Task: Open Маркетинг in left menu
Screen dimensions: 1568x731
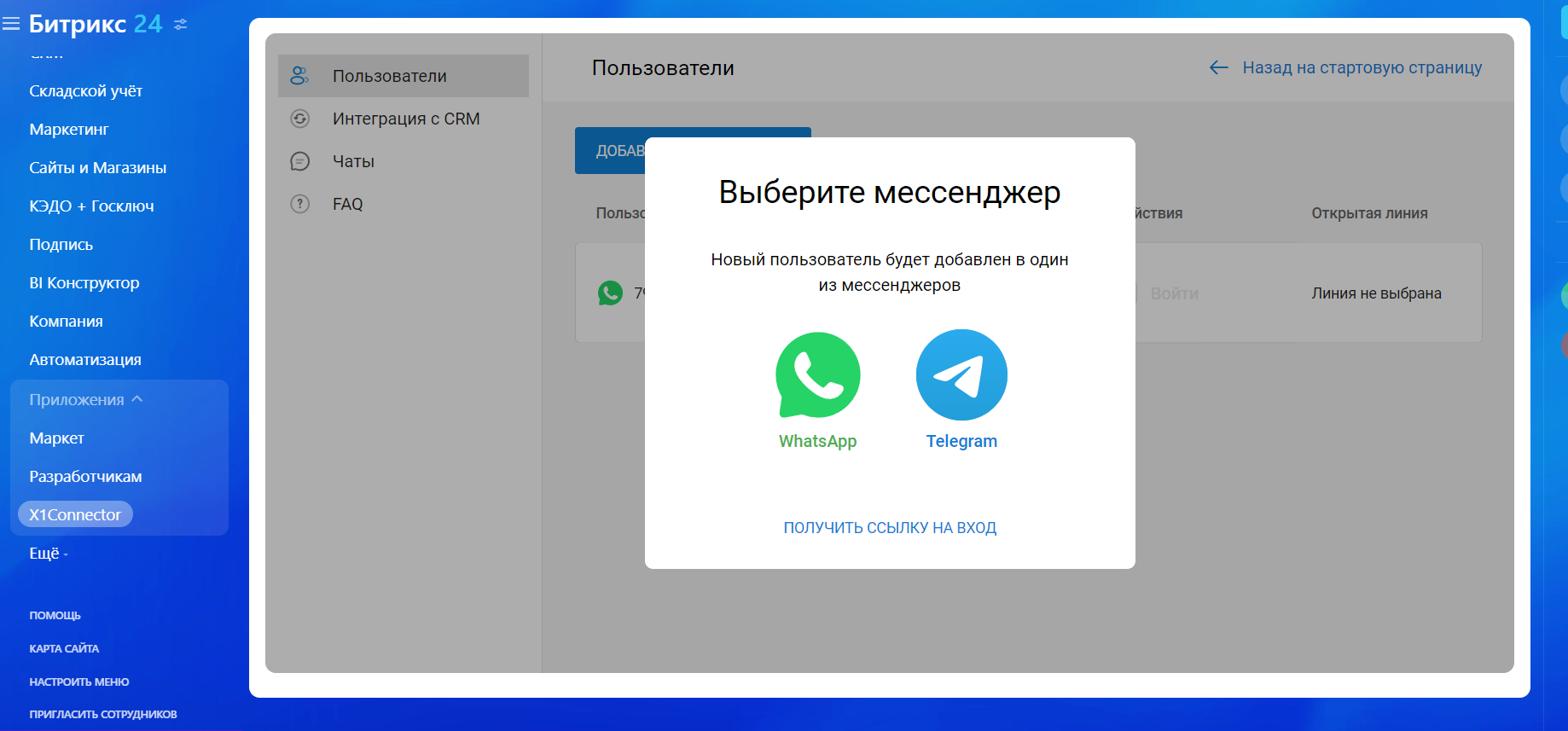Action: click(x=69, y=129)
